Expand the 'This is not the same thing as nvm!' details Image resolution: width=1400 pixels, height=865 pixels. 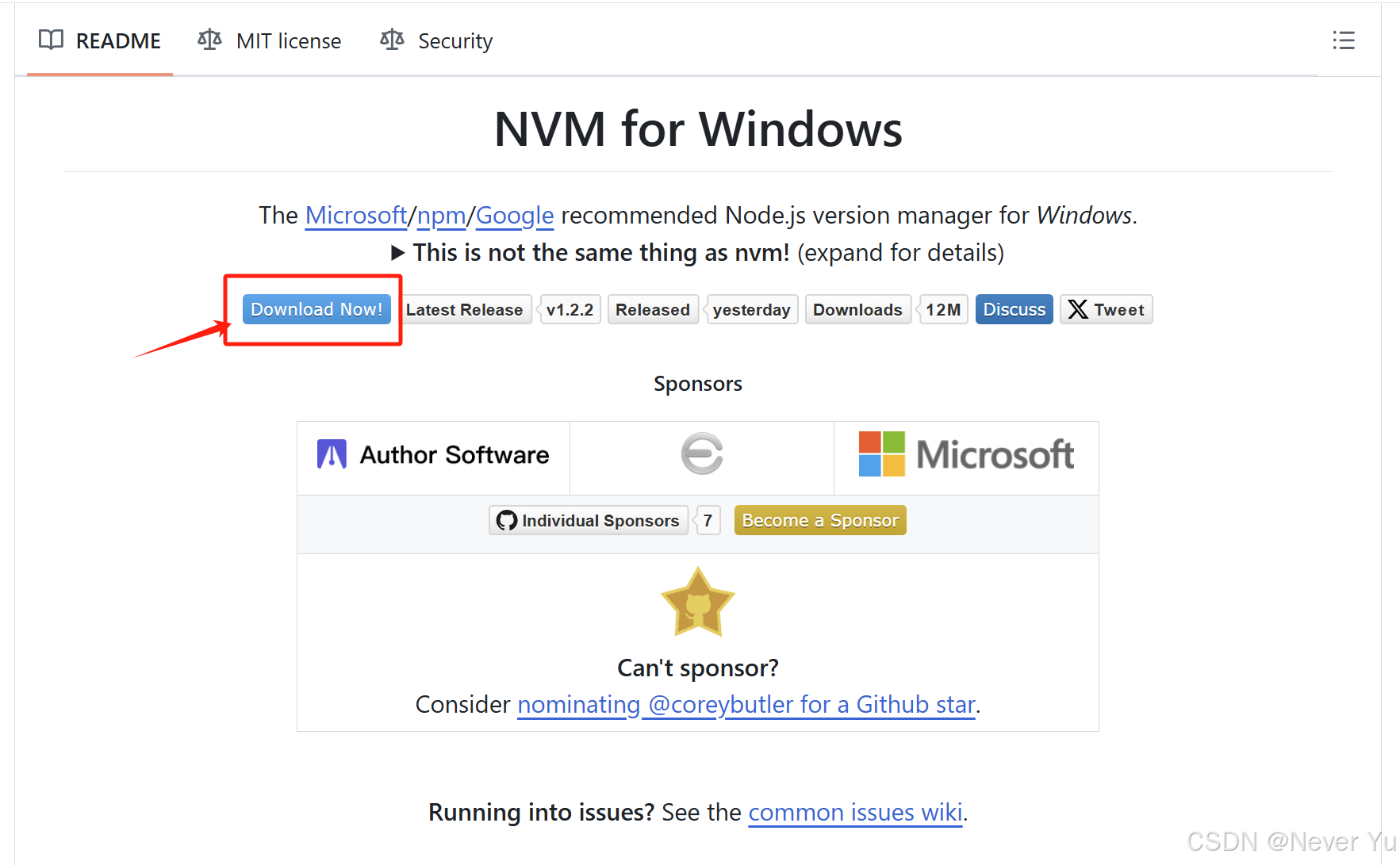[698, 252]
